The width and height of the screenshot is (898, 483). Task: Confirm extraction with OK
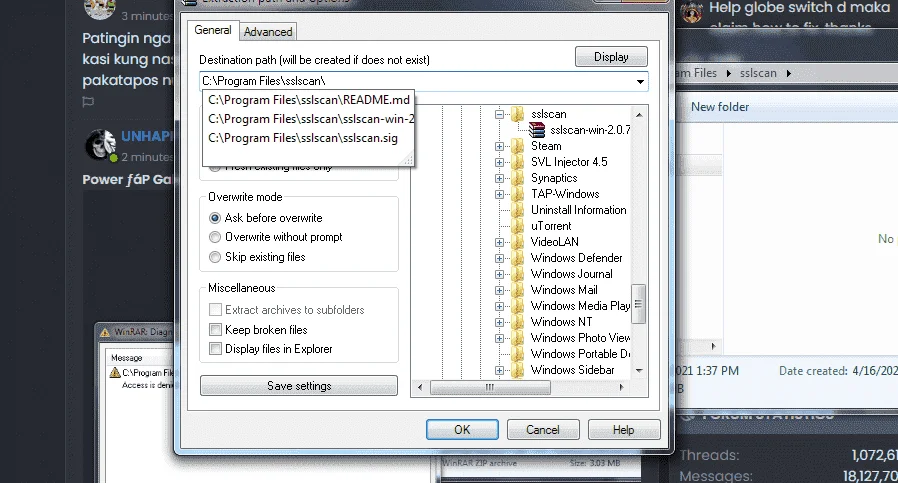(x=462, y=430)
